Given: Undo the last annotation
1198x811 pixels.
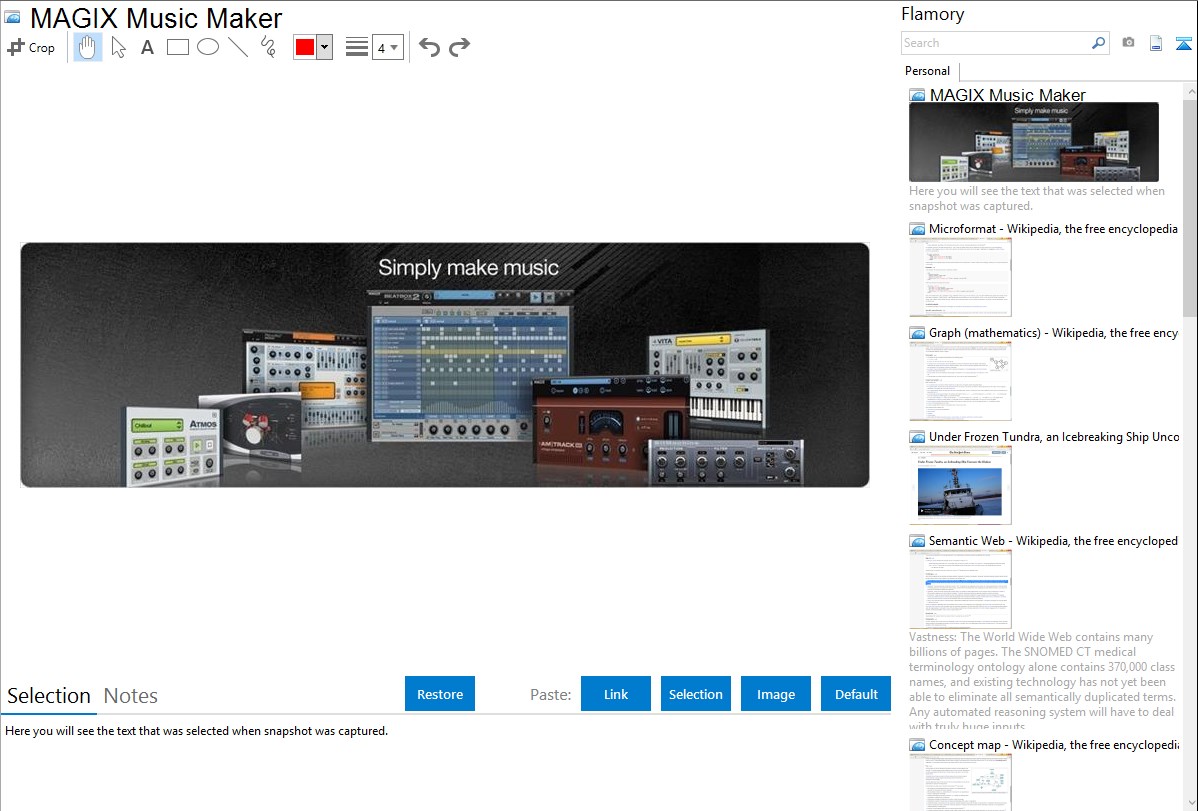Looking at the screenshot, I should point(429,47).
